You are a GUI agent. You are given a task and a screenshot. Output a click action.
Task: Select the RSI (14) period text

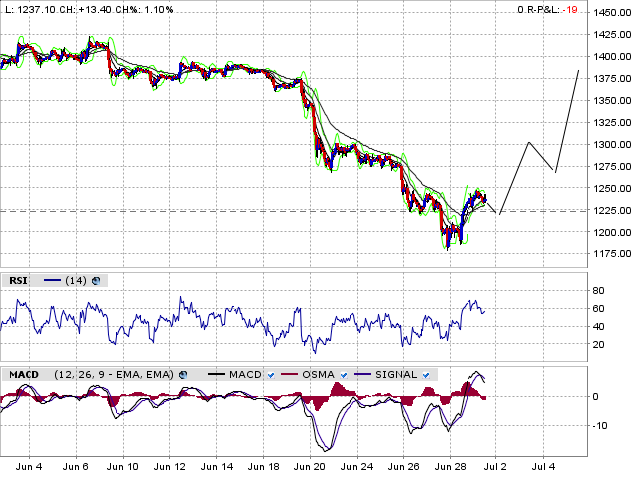76,281
